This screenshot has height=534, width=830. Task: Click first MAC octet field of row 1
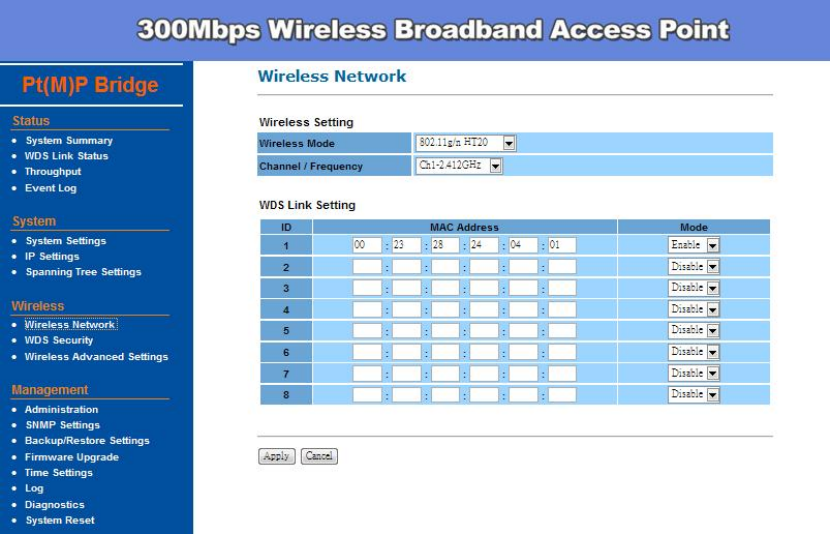(x=367, y=245)
